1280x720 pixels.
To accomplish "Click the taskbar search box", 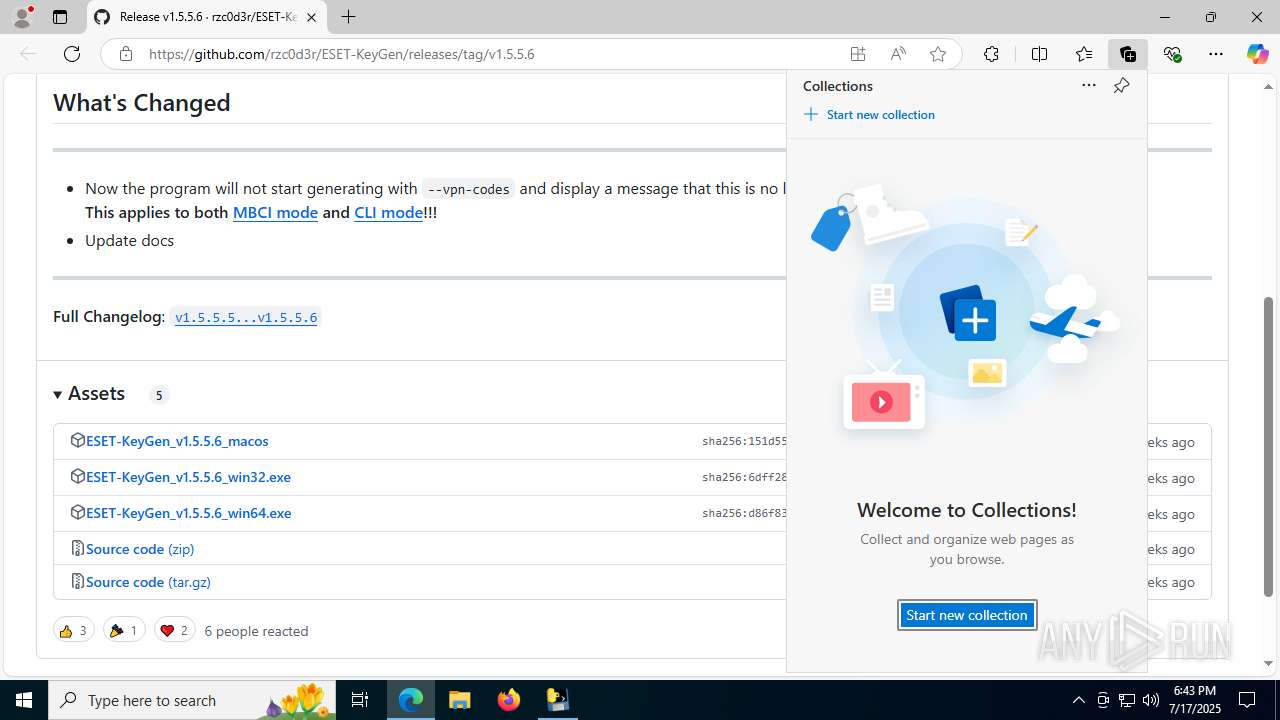I will click(x=194, y=700).
